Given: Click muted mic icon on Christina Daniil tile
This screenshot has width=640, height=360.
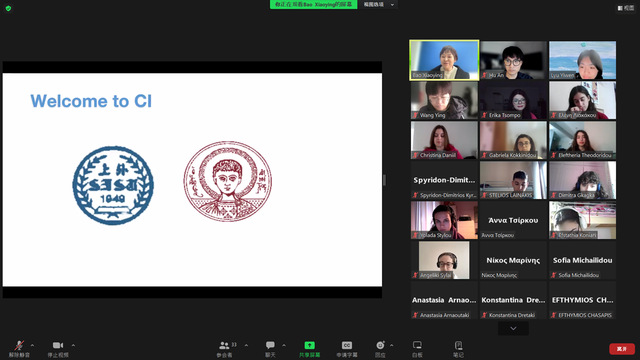Looking at the screenshot, I should (x=416, y=155).
